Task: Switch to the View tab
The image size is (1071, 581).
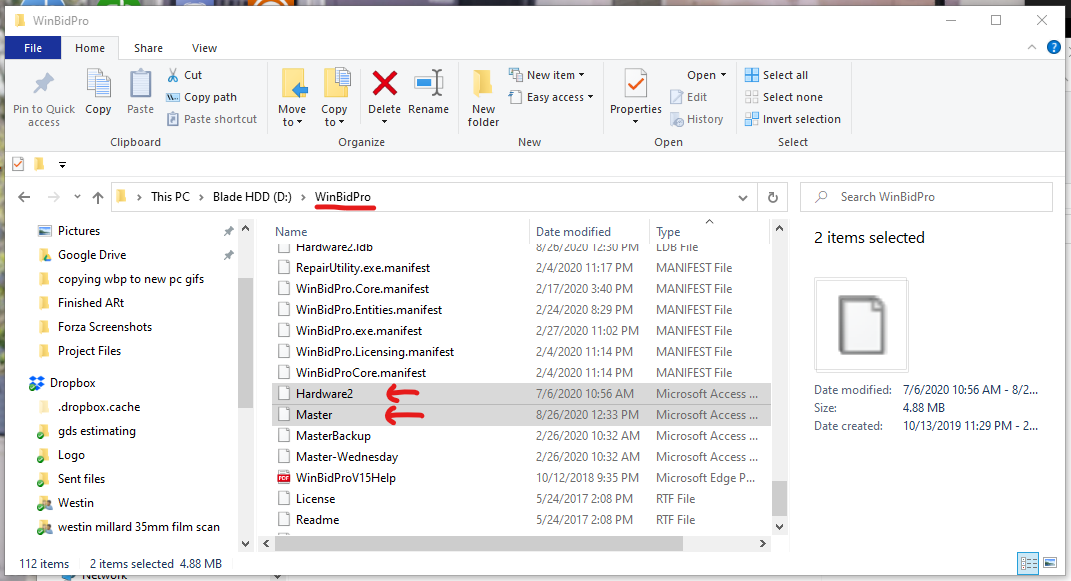Action: pos(204,48)
